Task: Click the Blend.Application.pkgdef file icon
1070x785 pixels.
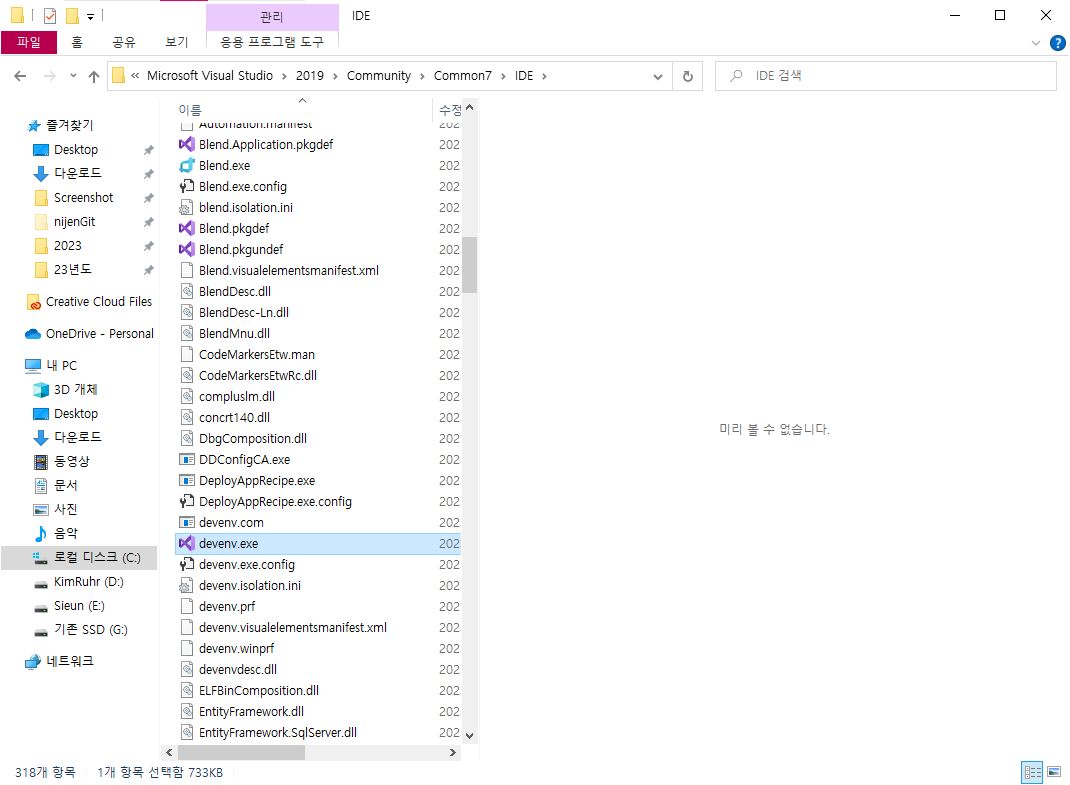Action: coord(186,144)
